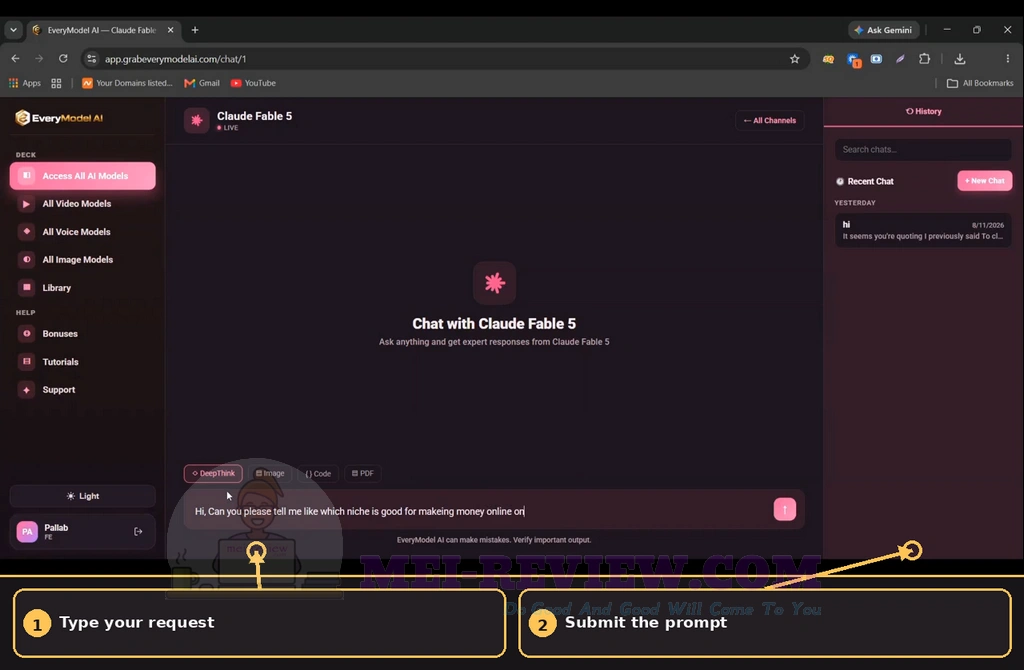Open the Apps bookmark shortcut
Image resolution: width=1024 pixels, height=670 pixels.
[x=25, y=83]
